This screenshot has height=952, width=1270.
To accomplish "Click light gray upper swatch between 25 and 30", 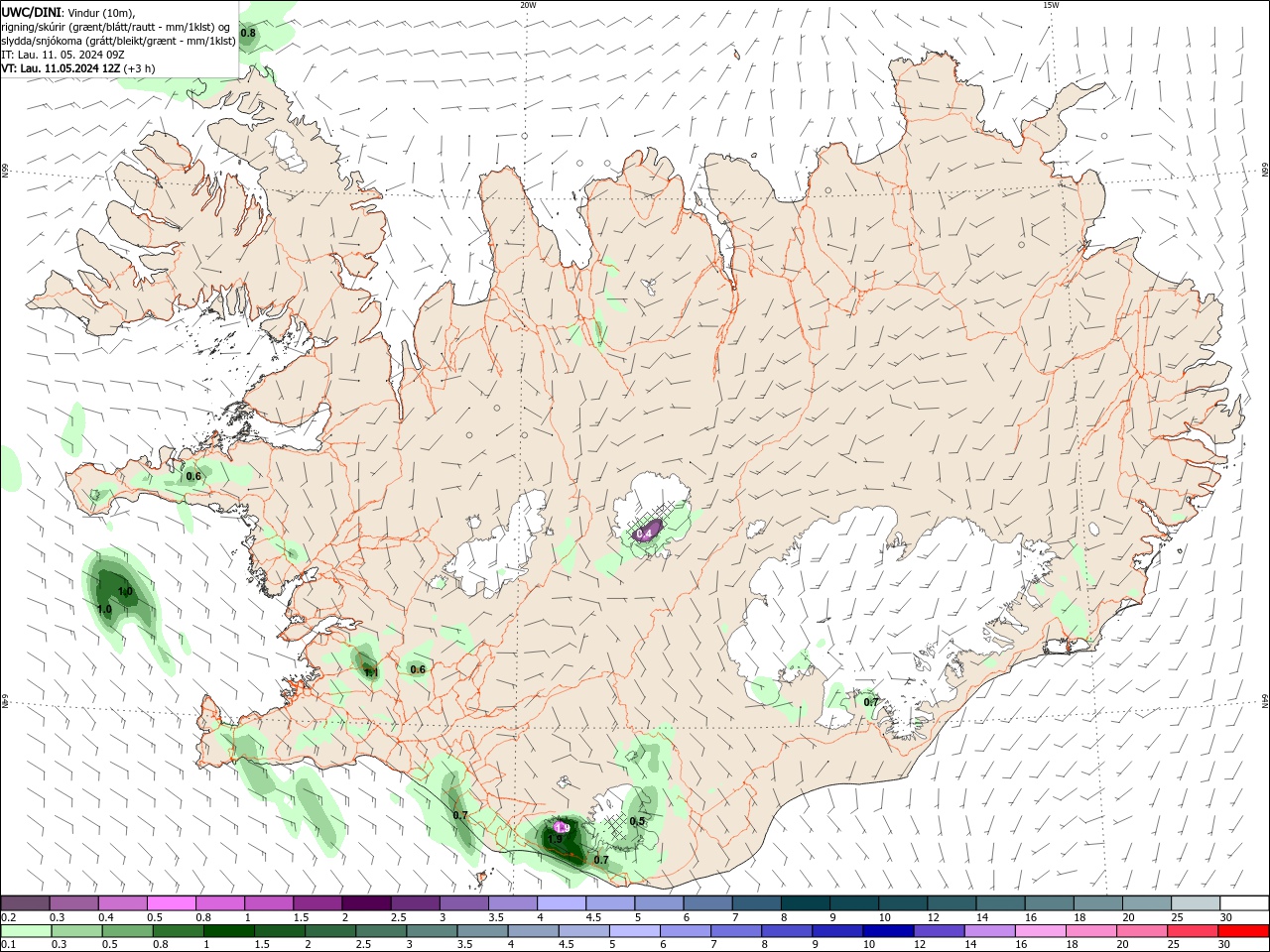I will (1195, 902).
